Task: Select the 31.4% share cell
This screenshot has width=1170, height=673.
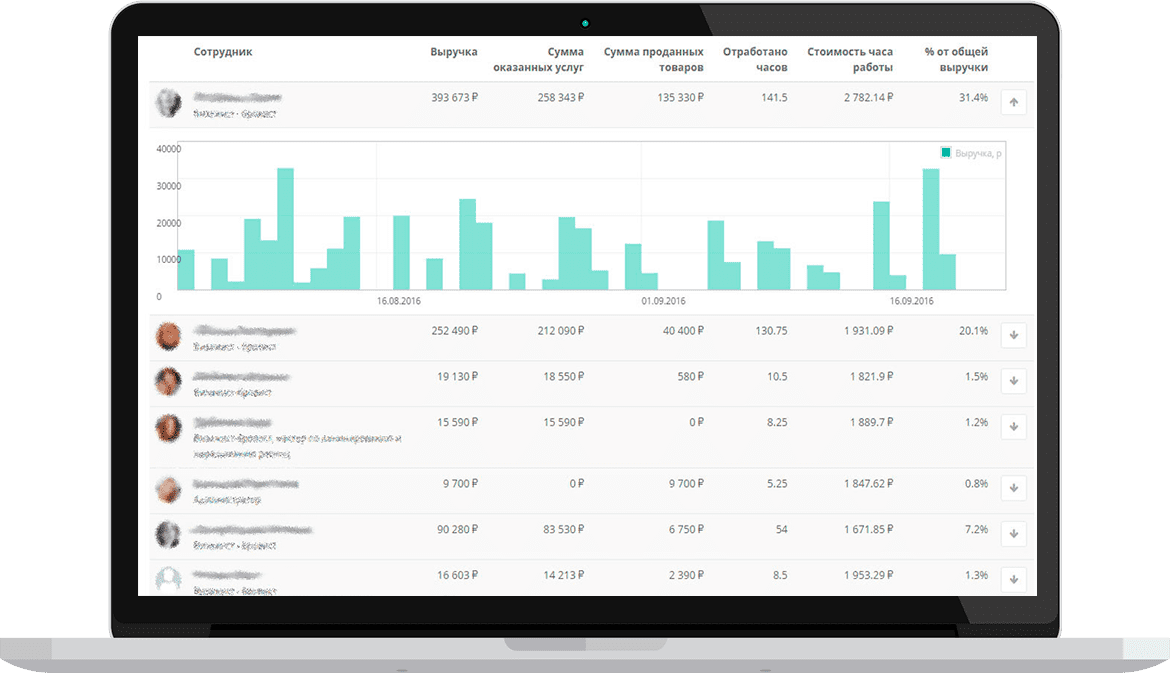Action: 973,98
